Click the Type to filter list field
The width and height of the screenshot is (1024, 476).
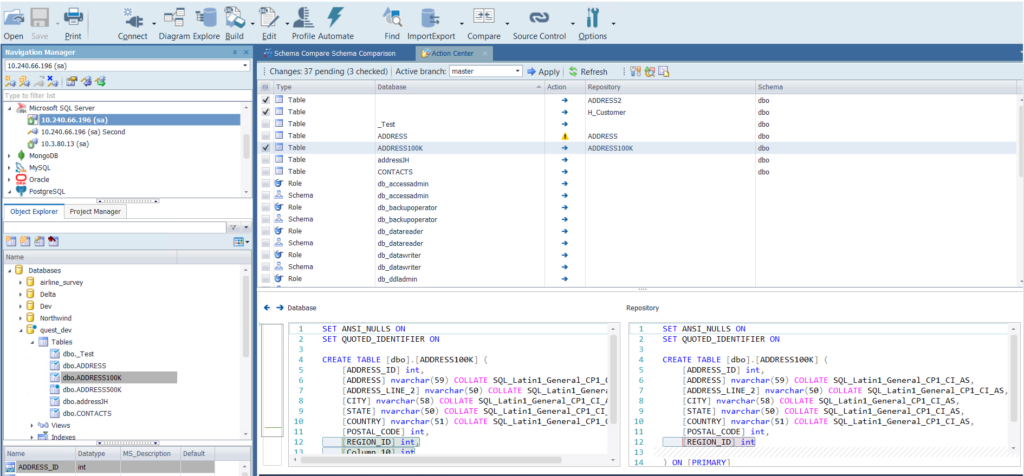click(x=127, y=95)
